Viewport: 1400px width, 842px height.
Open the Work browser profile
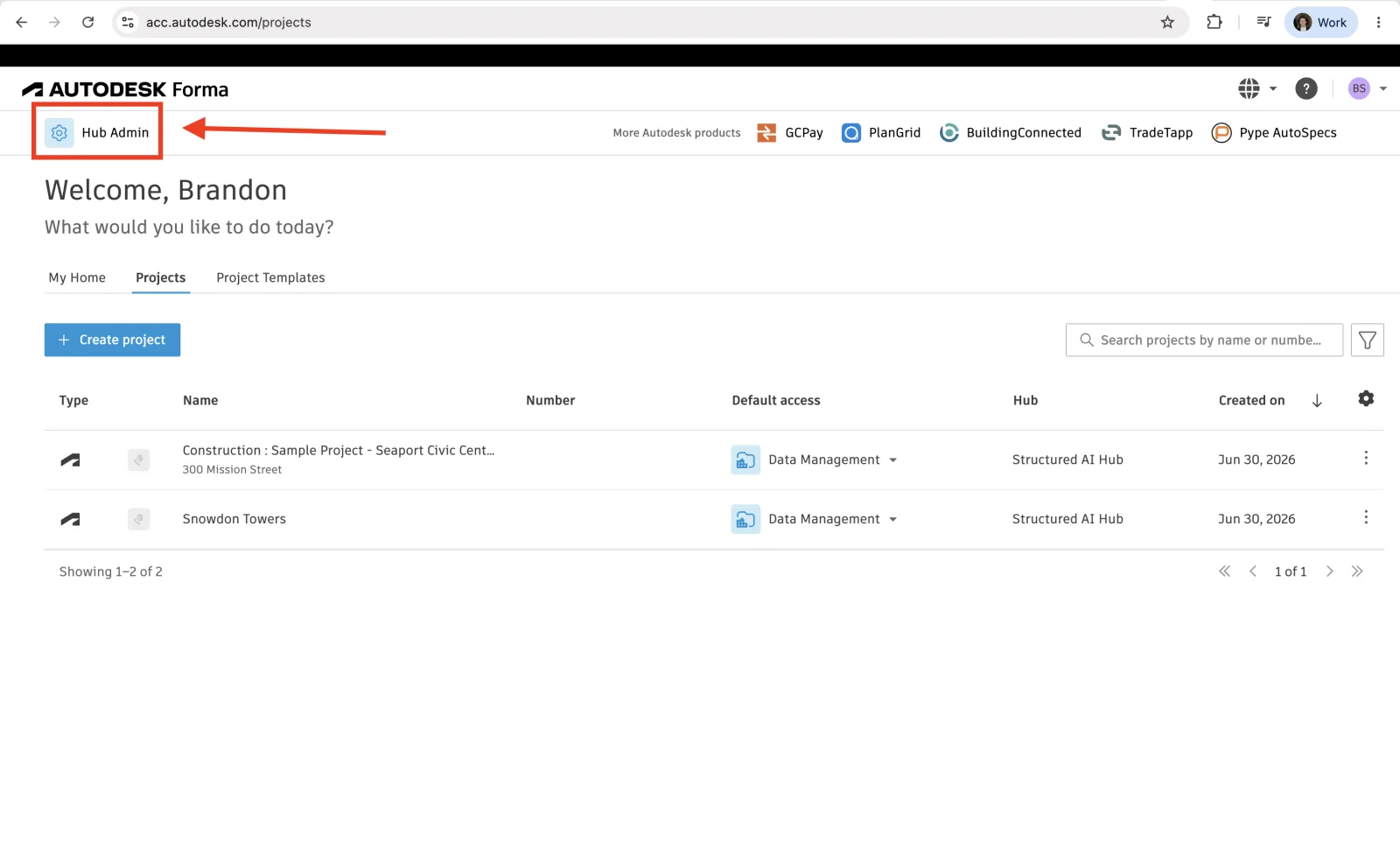click(x=1321, y=22)
